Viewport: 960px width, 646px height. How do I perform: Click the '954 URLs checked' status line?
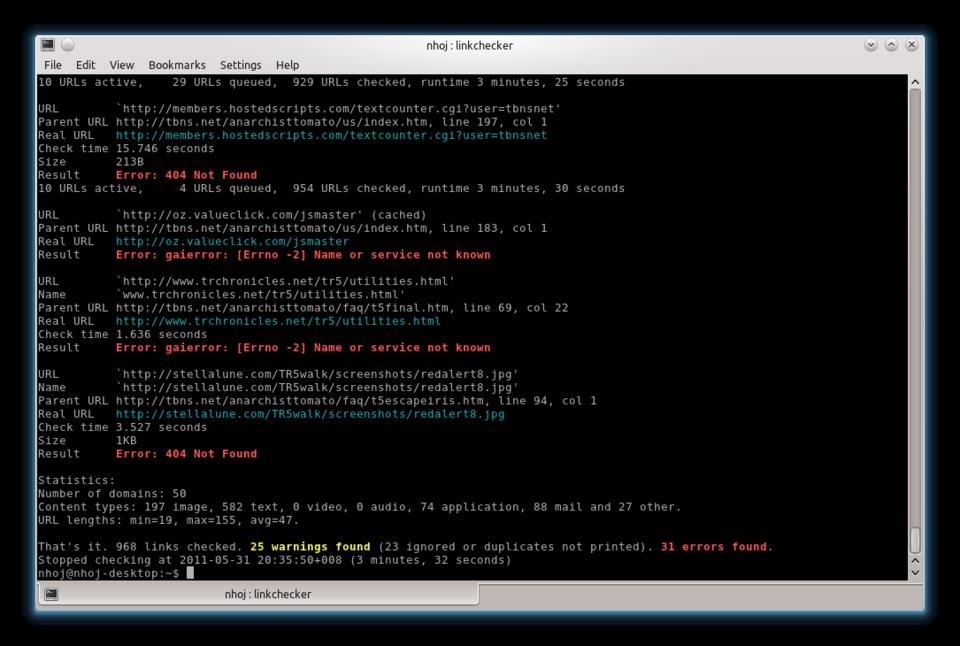(x=331, y=189)
